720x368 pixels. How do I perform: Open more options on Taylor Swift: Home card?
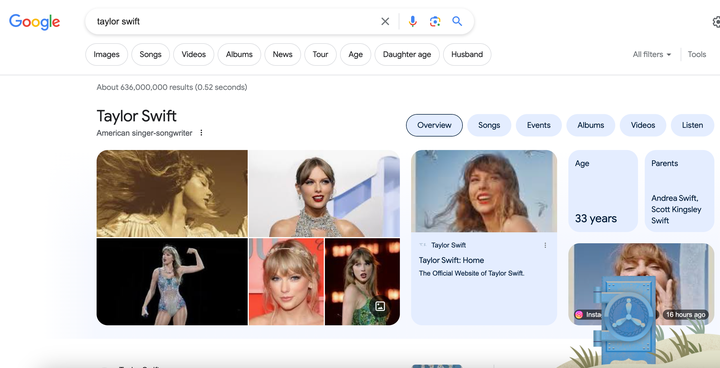545,245
